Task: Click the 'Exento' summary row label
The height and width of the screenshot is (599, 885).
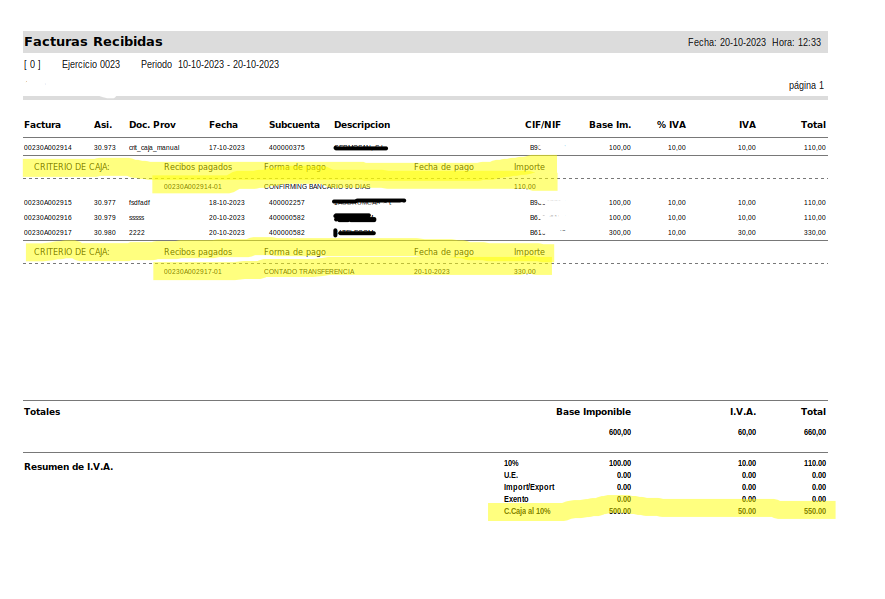Action: pos(516,499)
